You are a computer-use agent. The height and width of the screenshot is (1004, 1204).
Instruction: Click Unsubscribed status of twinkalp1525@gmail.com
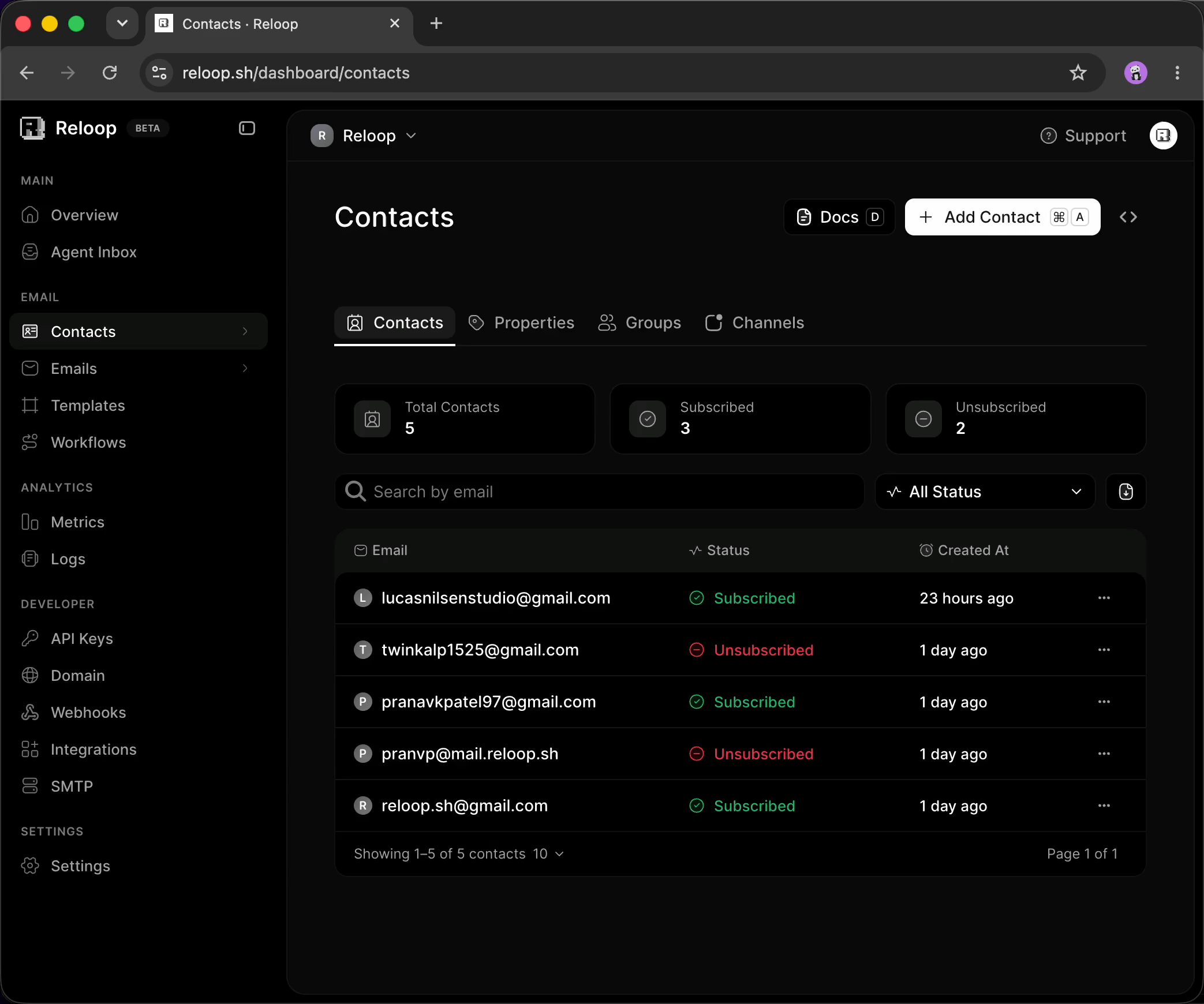751,650
